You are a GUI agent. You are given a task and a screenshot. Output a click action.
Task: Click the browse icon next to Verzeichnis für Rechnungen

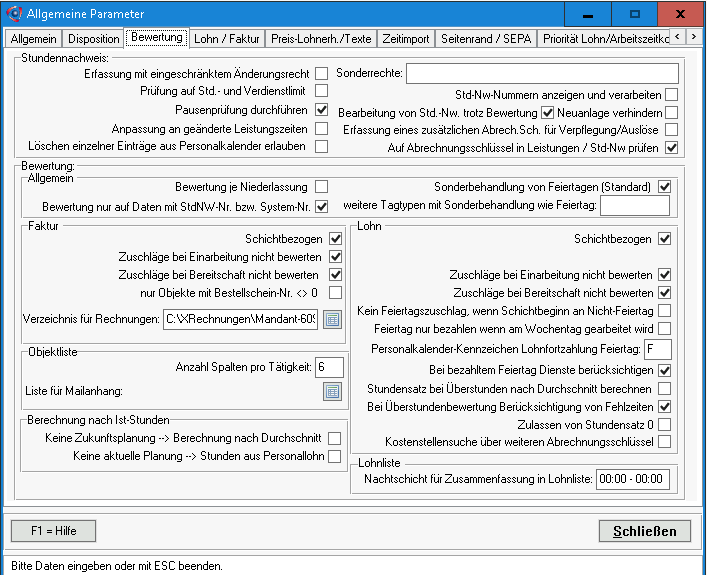point(333,320)
